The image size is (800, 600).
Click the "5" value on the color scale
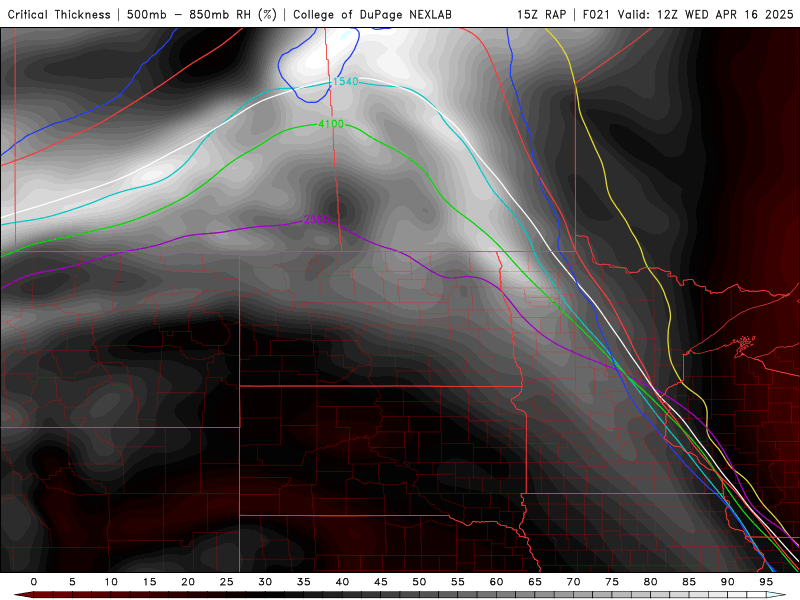pos(72,582)
